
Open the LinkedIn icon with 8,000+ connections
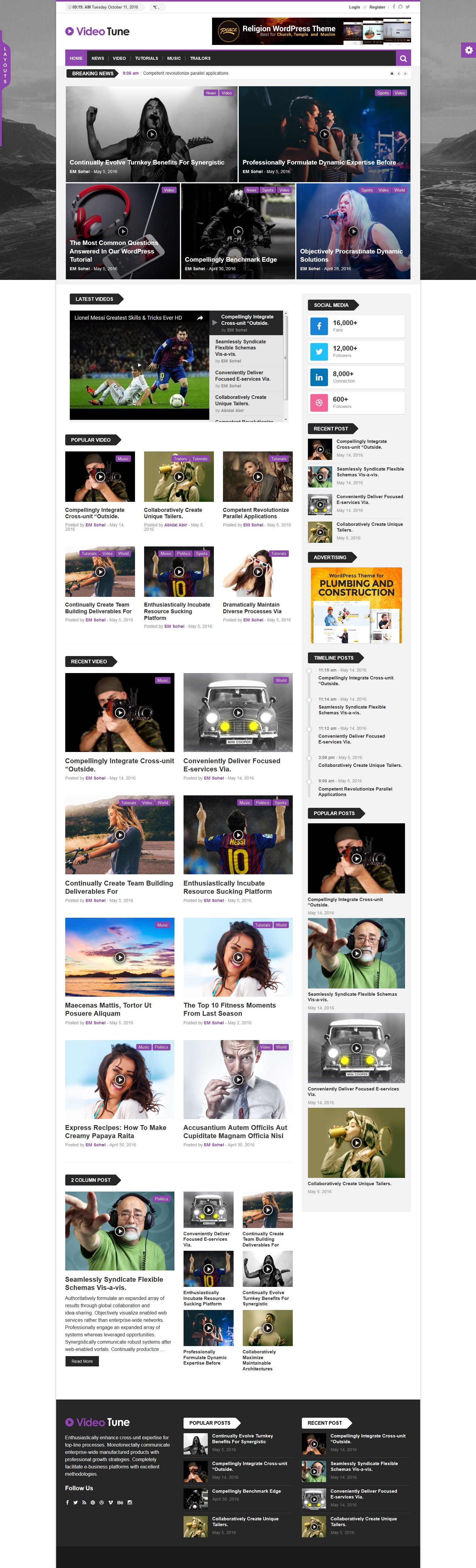coord(319,377)
